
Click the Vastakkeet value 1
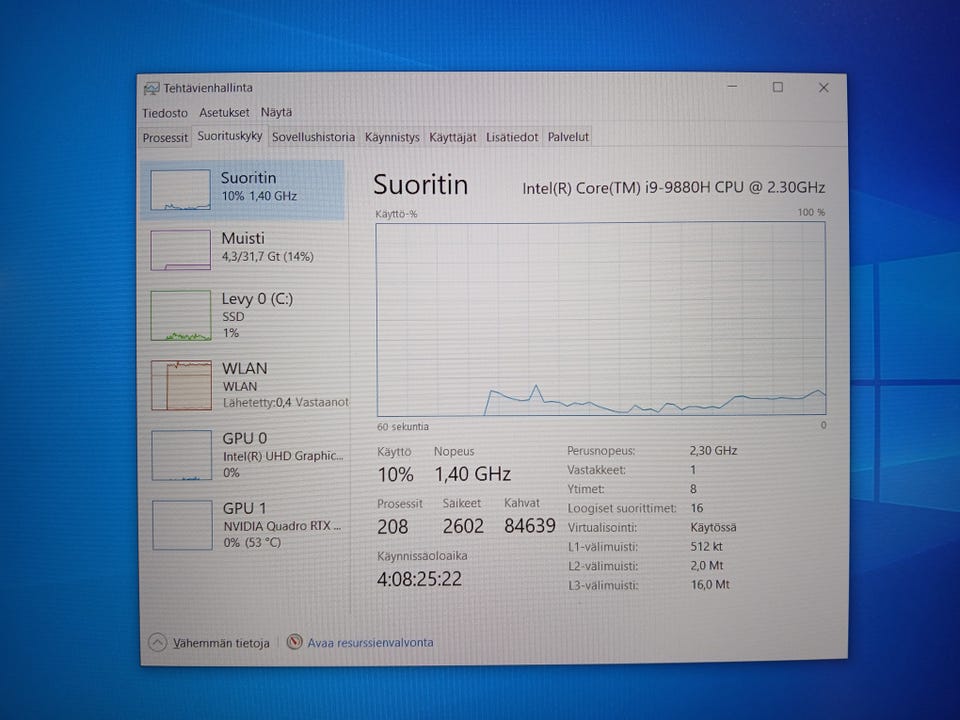693,470
